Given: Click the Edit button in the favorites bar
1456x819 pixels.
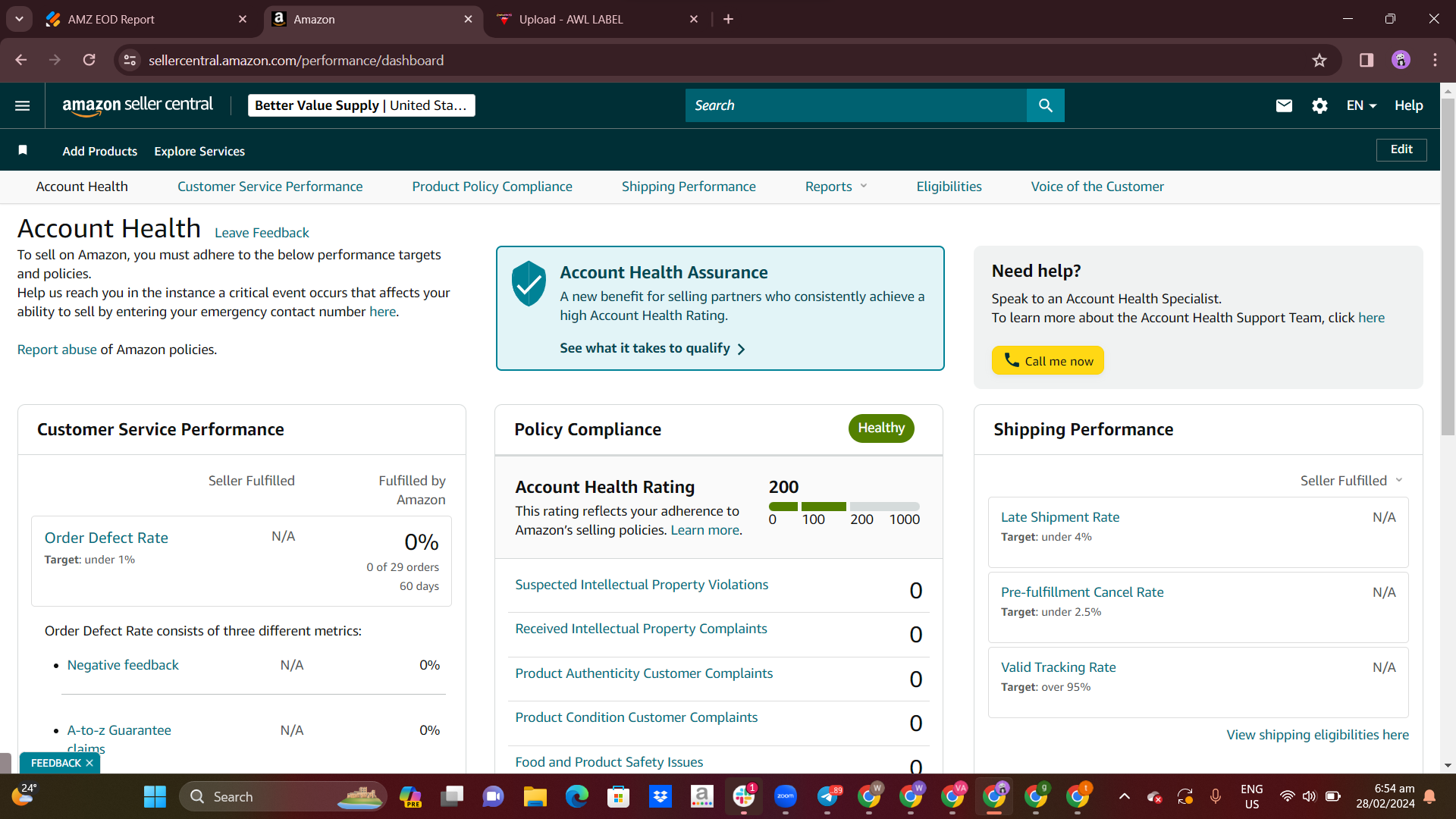Looking at the screenshot, I should [x=1401, y=149].
